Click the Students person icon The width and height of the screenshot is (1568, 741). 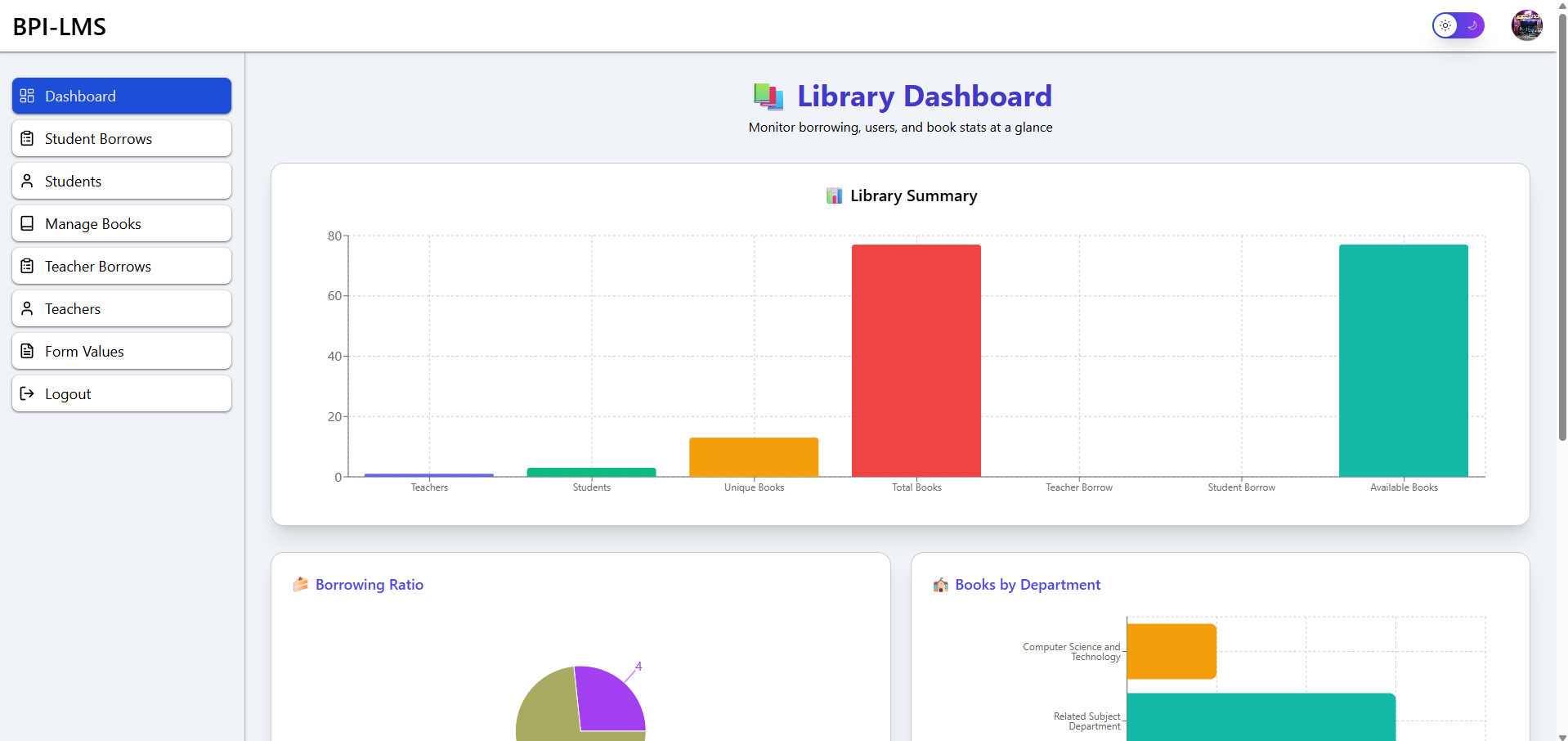[x=27, y=181]
